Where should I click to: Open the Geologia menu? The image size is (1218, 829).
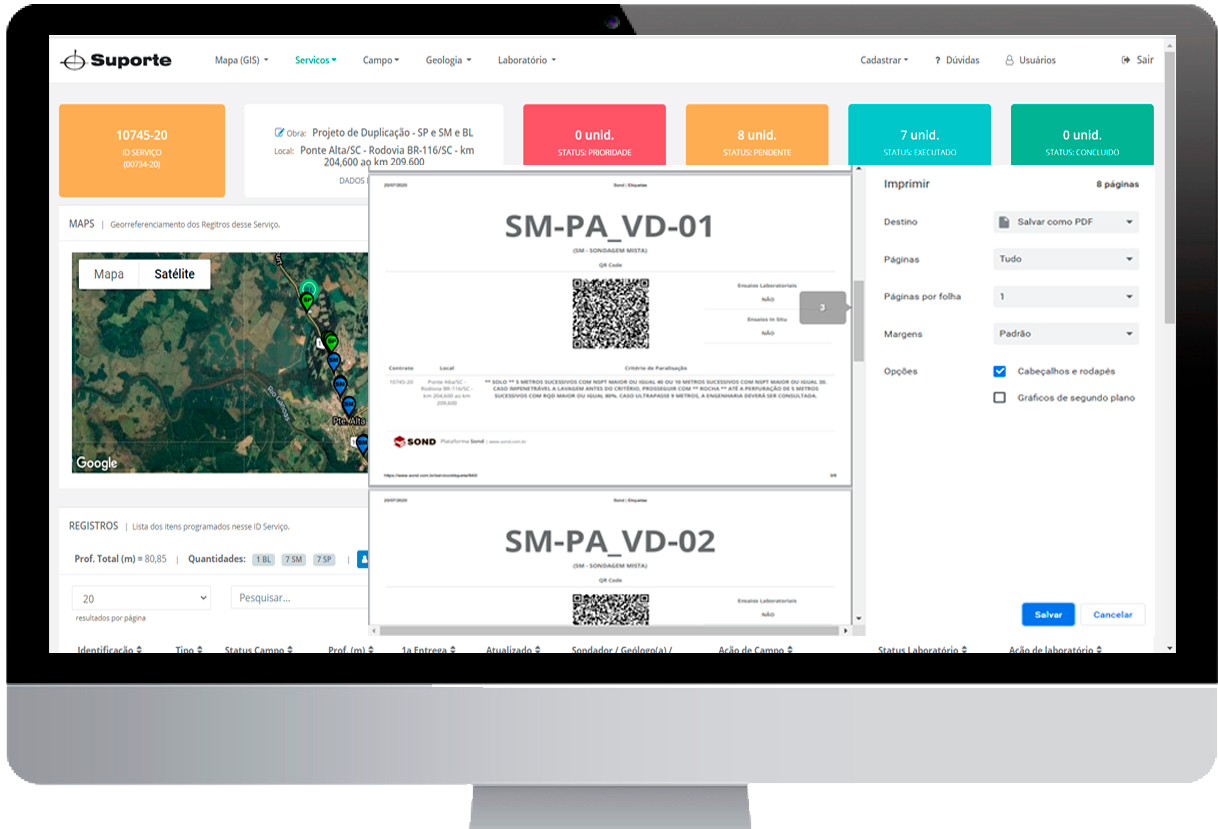(448, 60)
